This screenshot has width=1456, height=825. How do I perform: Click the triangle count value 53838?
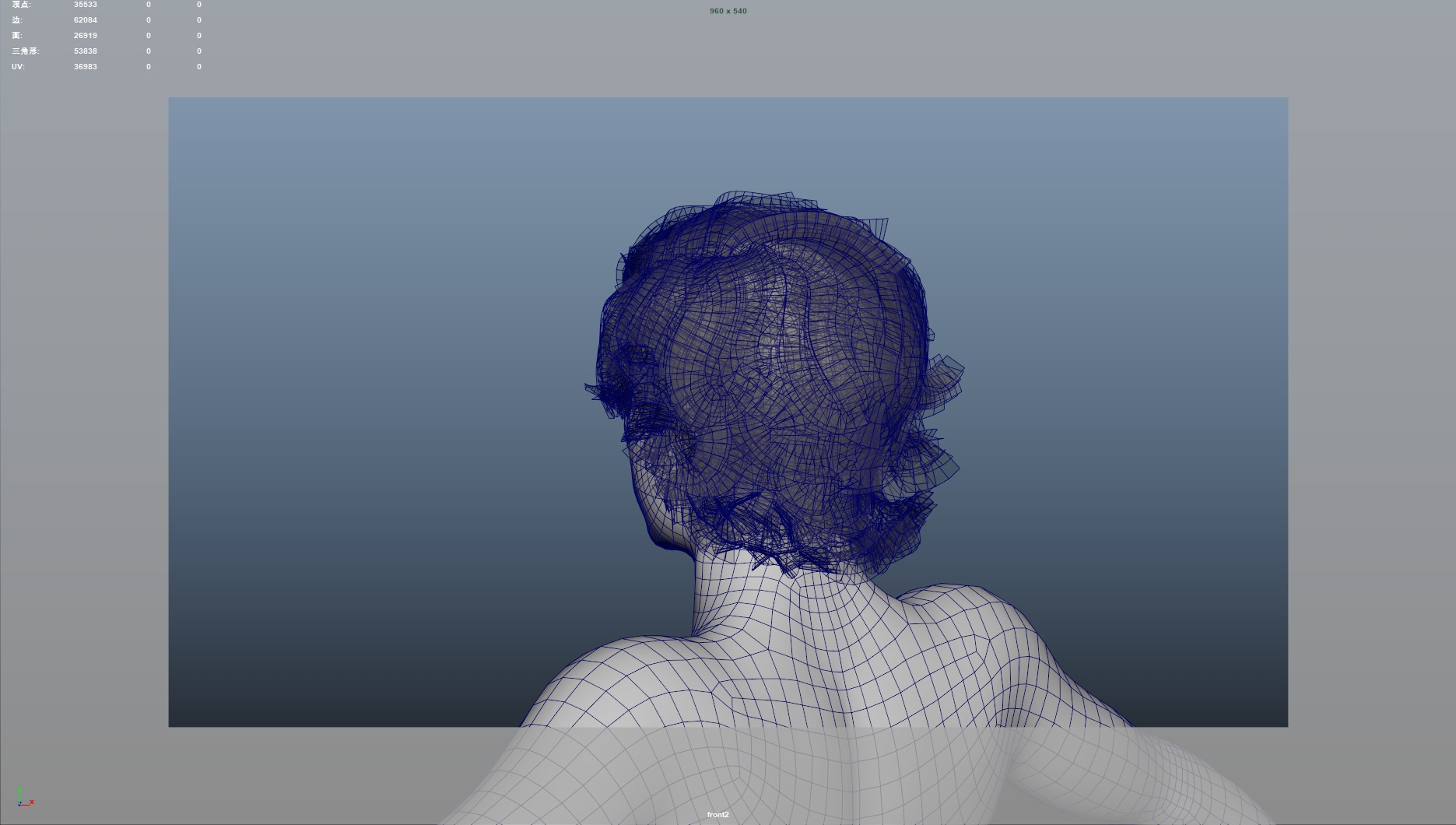point(86,51)
